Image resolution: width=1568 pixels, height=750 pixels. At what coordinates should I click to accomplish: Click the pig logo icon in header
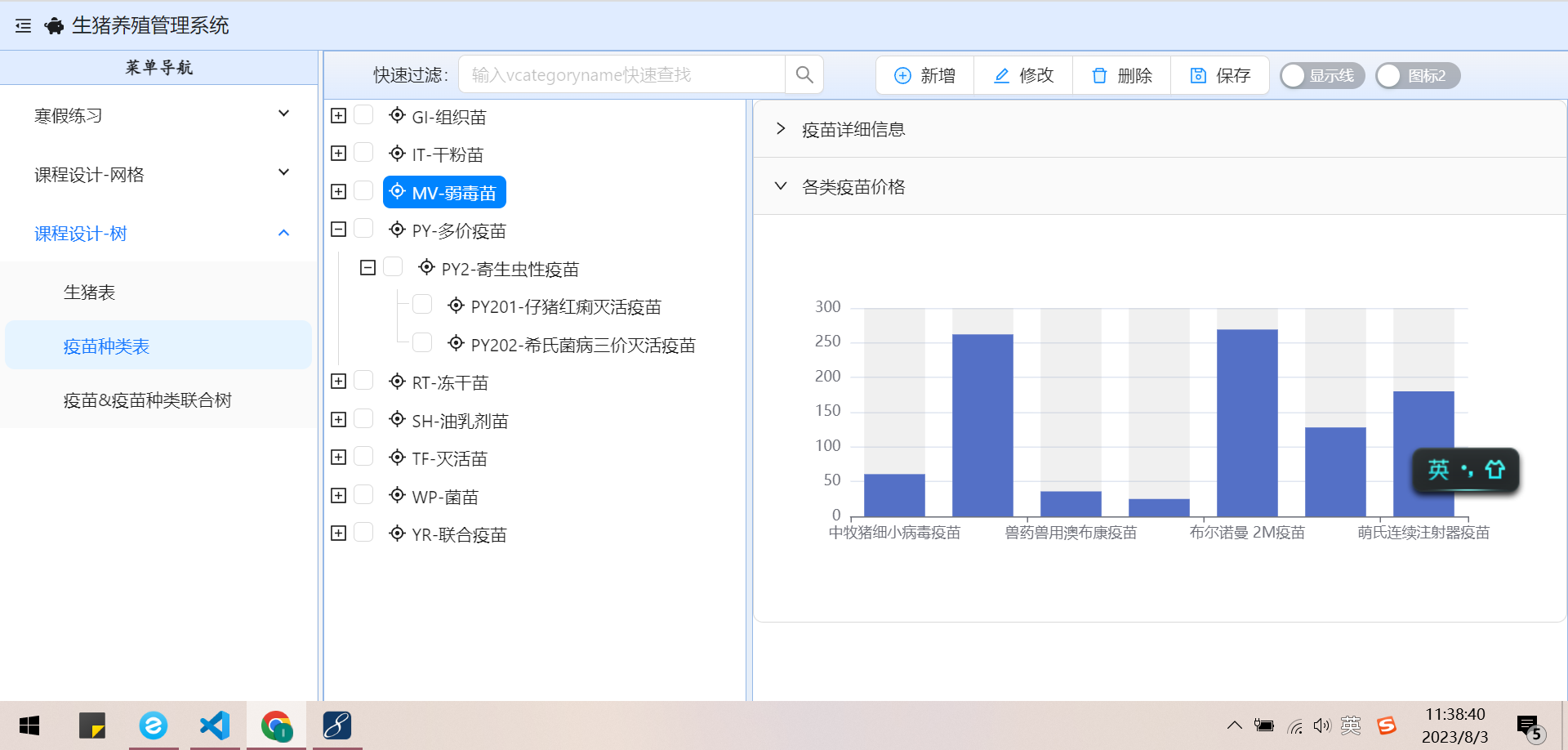coord(54,26)
